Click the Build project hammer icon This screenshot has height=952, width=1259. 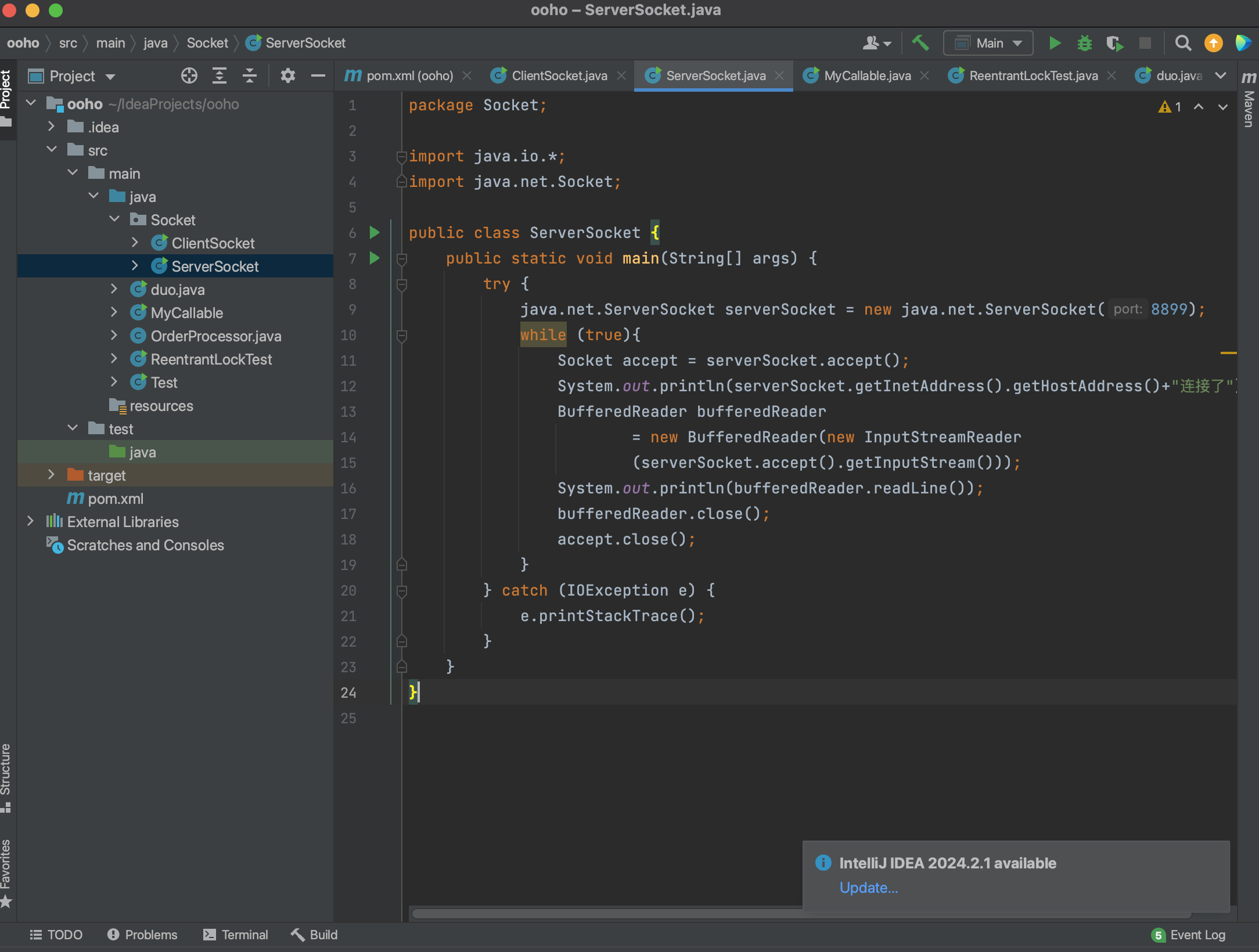(920, 43)
